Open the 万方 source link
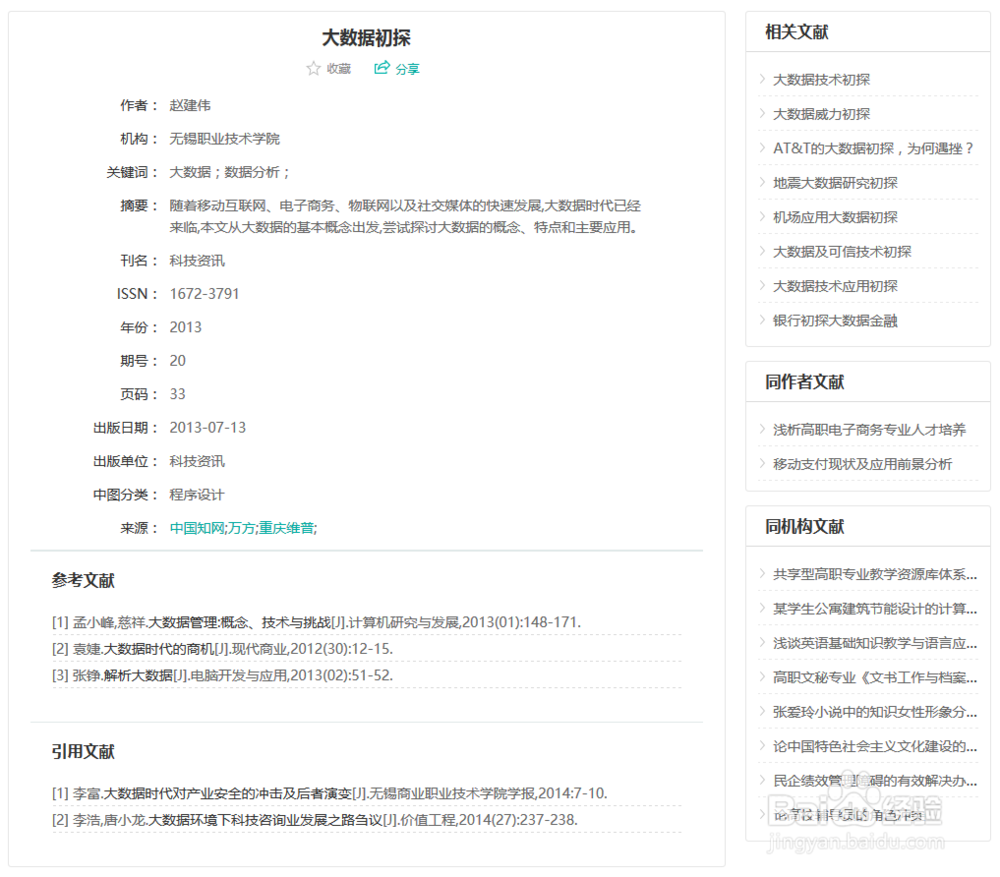The height and width of the screenshot is (877, 1000). pyautogui.click(x=242, y=528)
